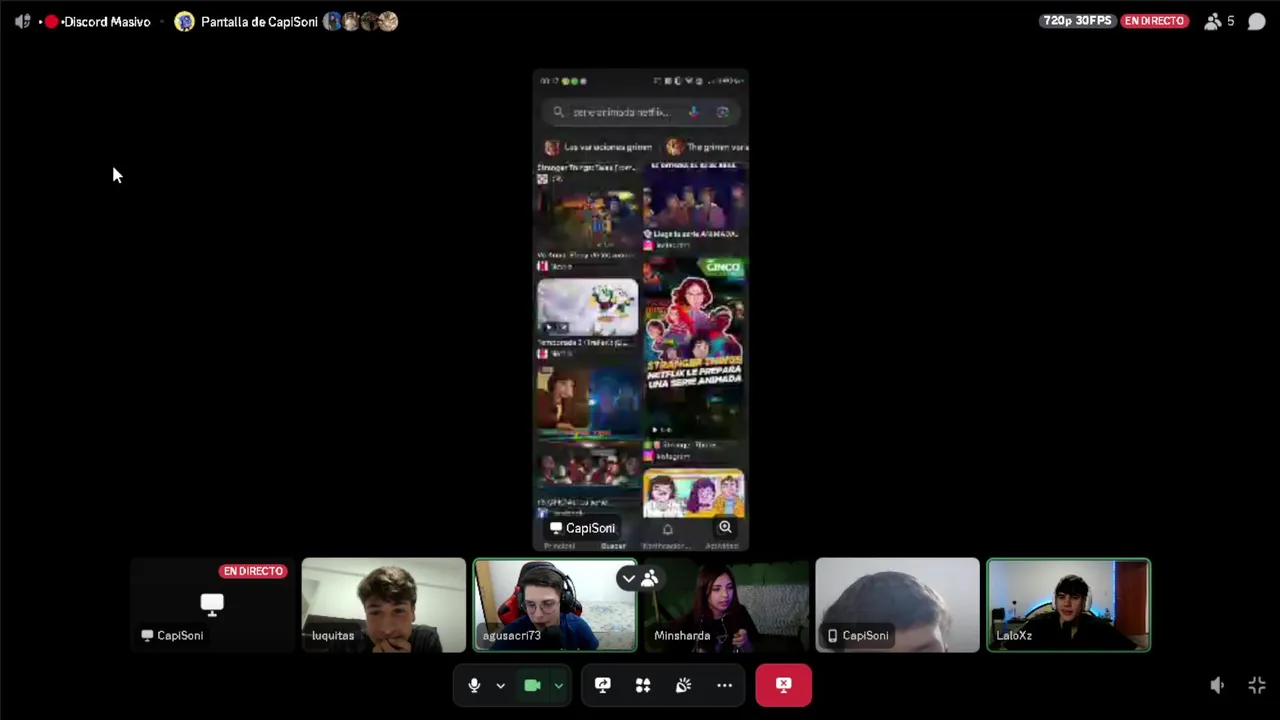
Task: Collapse participants with the down chevron
Action: (x=628, y=578)
